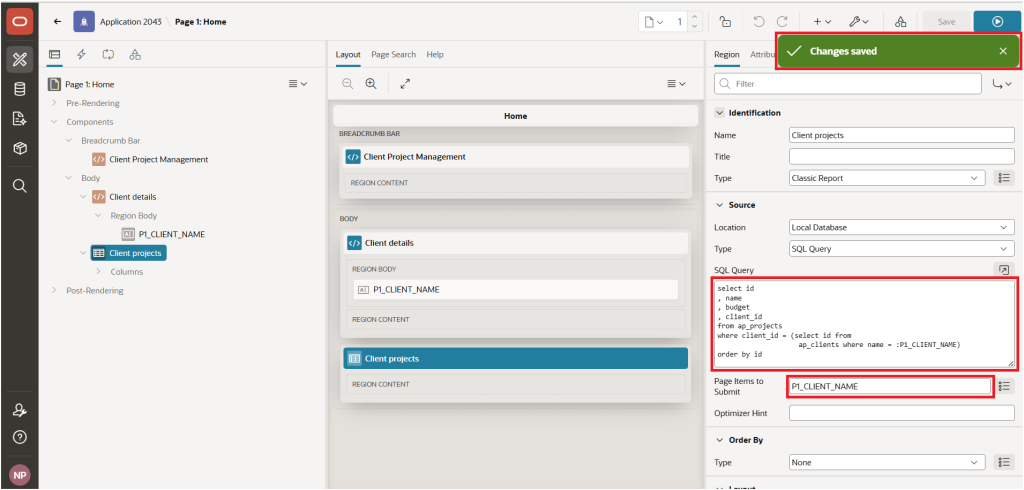
Task: Open the Utilities wrench menu
Action: (x=859, y=22)
